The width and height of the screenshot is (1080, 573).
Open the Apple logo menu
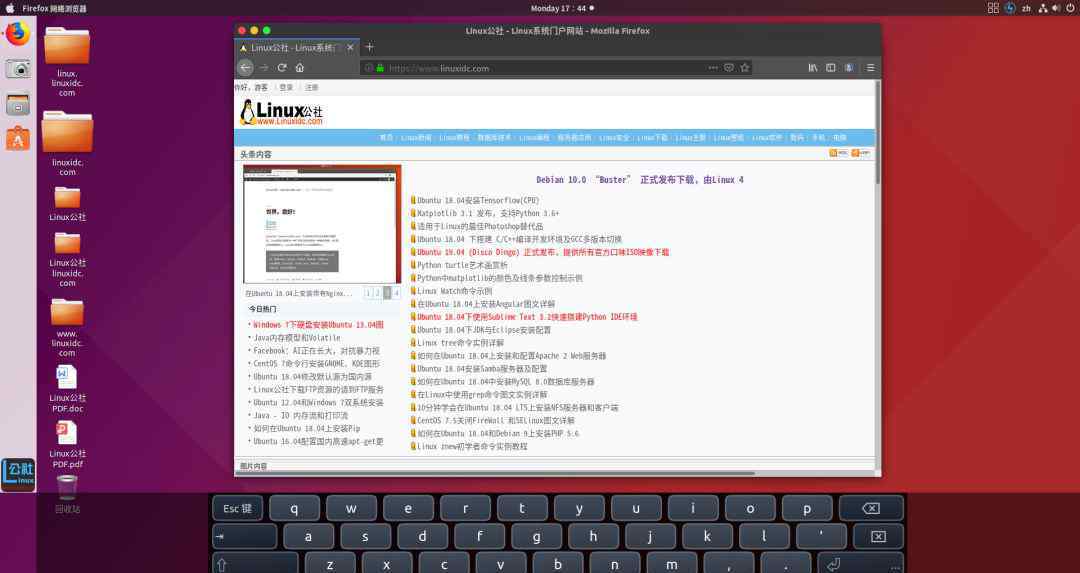(10, 8)
